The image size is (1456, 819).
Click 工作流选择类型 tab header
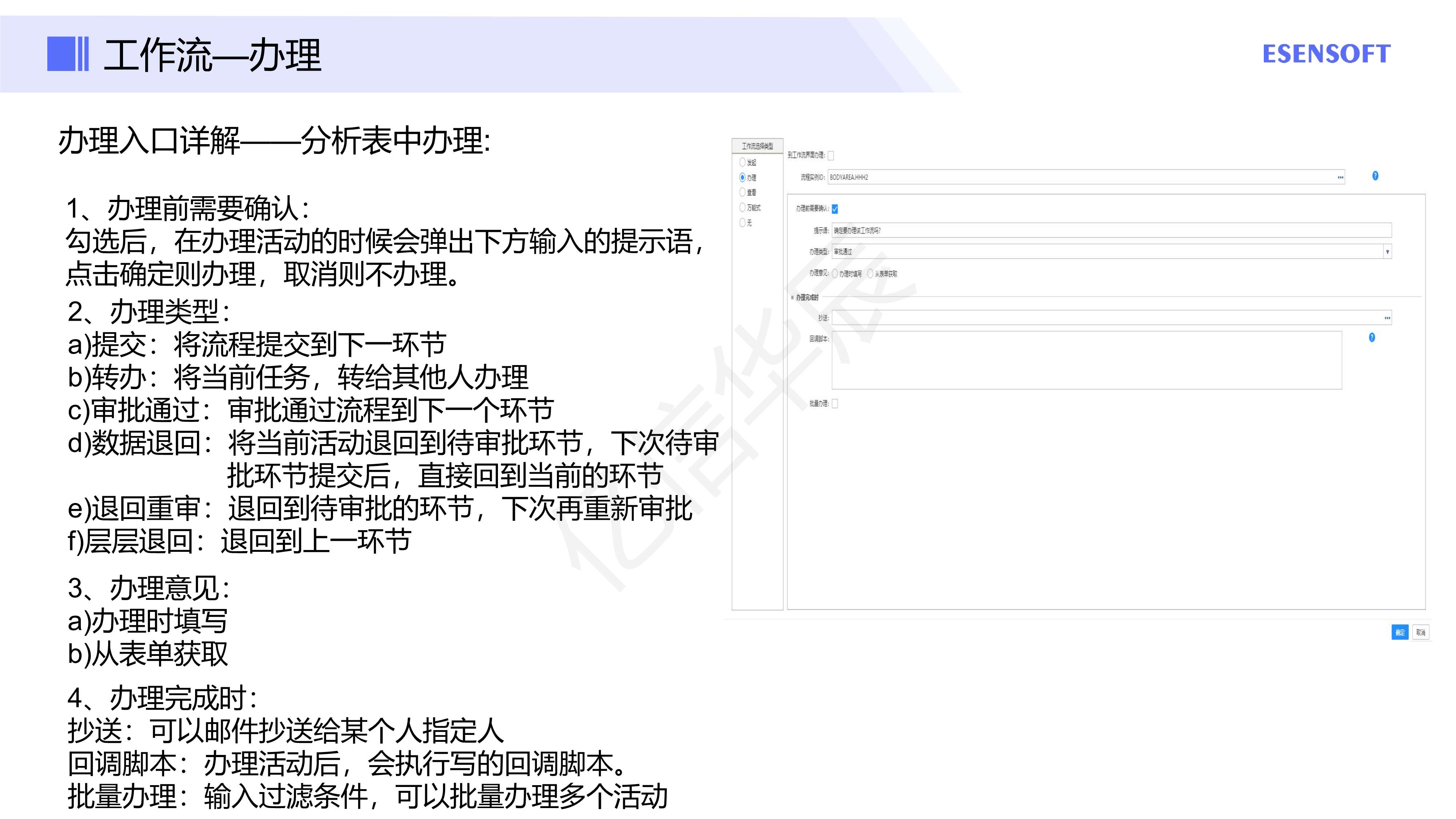[x=757, y=146]
